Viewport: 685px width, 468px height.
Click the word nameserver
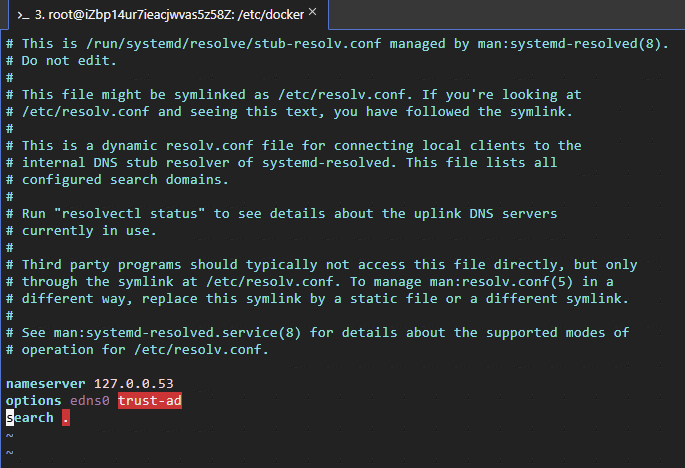coord(45,384)
